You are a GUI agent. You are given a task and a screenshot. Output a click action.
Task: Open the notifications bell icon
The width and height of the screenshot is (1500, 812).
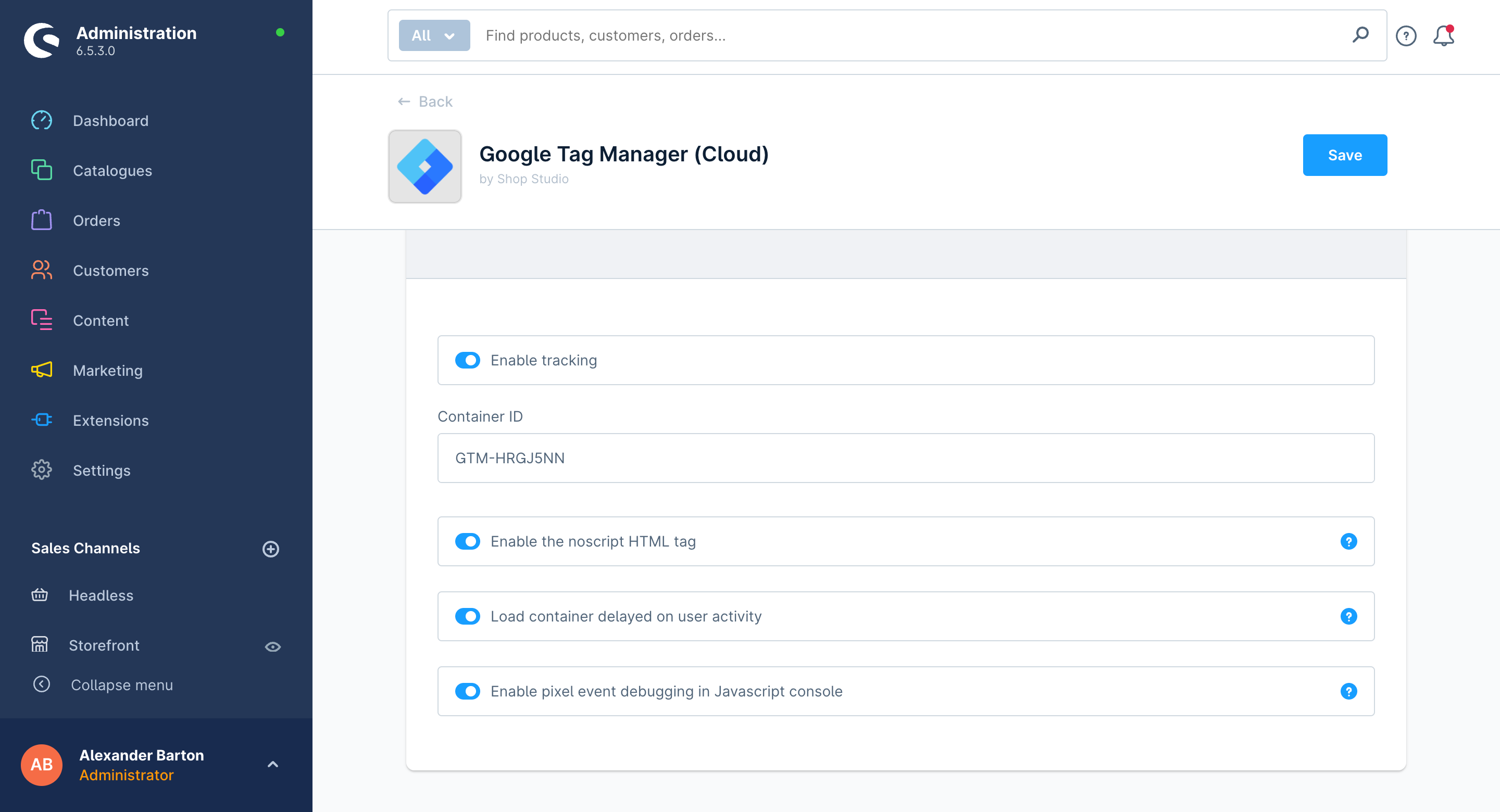1444,35
